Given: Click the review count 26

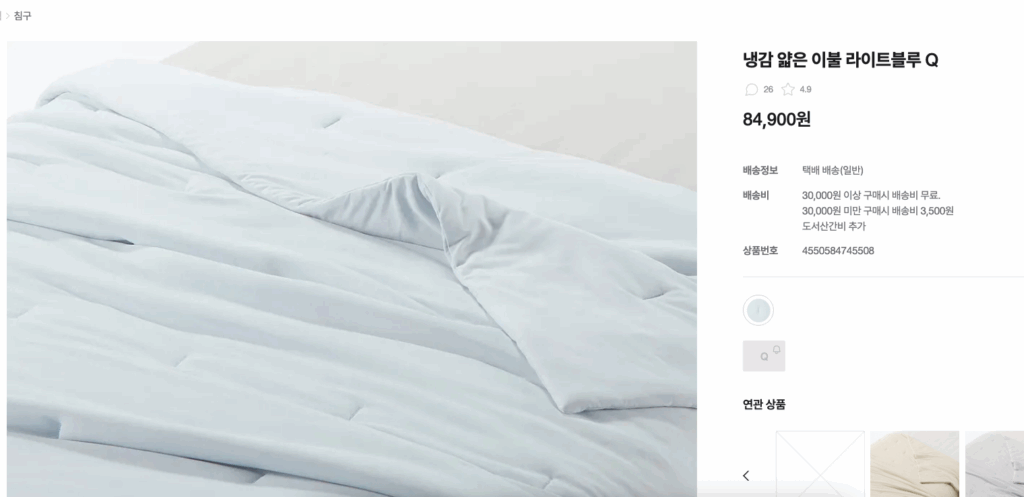Looking at the screenshot, I should 768,89.
